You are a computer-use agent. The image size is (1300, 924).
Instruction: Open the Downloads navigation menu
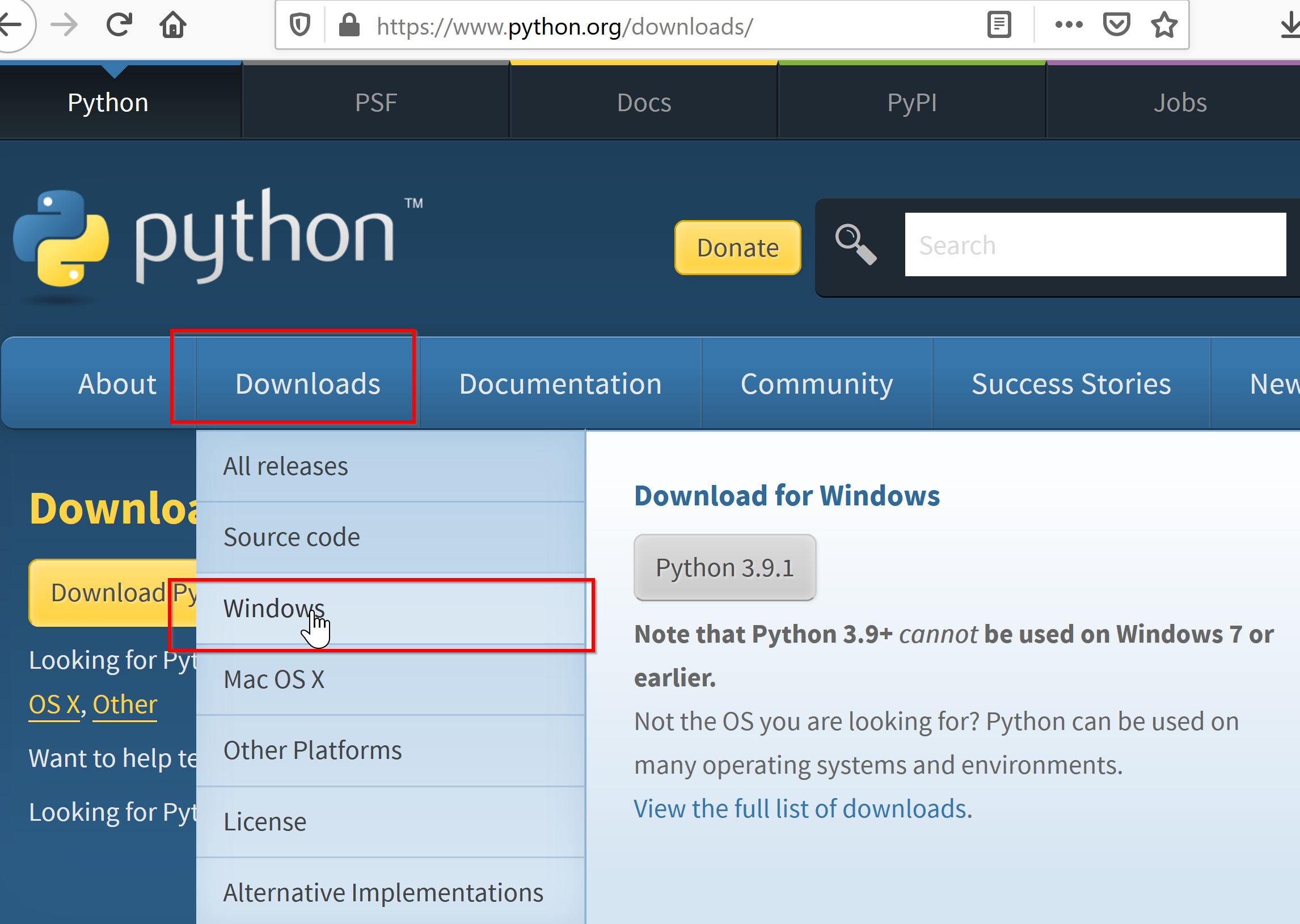click(x=308, y=383)
